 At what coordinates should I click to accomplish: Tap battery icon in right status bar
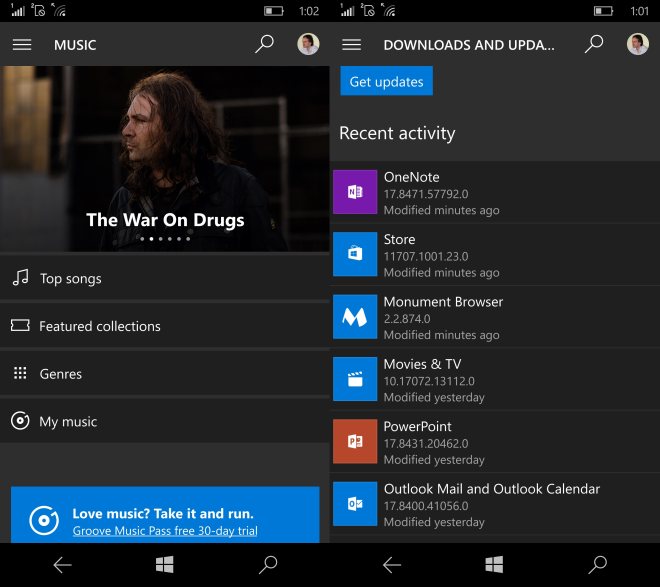coord(603,11)
